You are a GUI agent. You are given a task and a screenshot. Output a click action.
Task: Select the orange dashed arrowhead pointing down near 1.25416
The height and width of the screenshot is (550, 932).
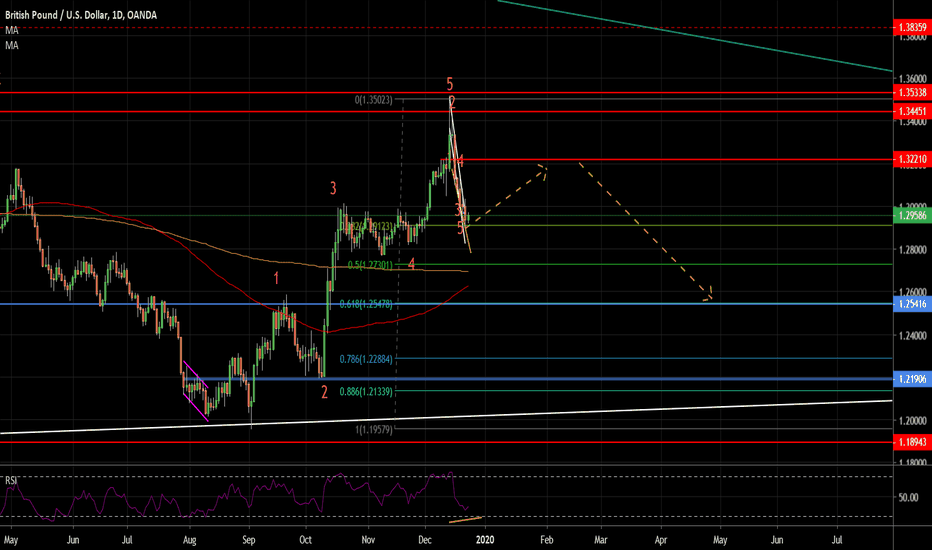707,294
